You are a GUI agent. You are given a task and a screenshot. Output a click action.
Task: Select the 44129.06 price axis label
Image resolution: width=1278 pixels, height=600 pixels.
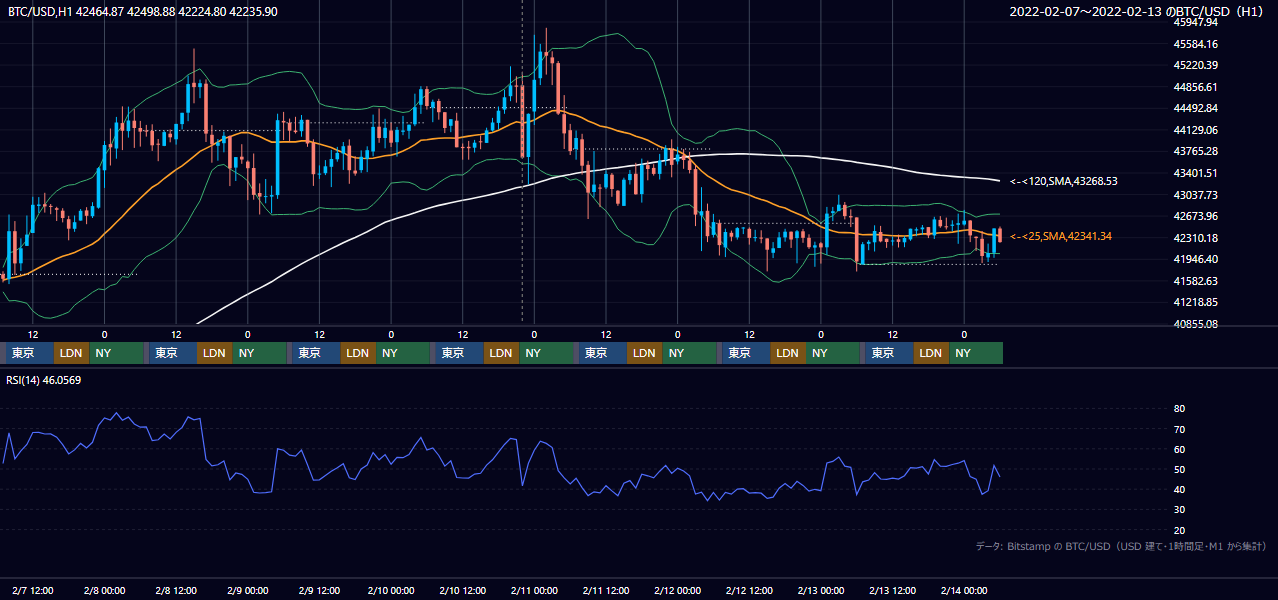tap(1196, 130)
